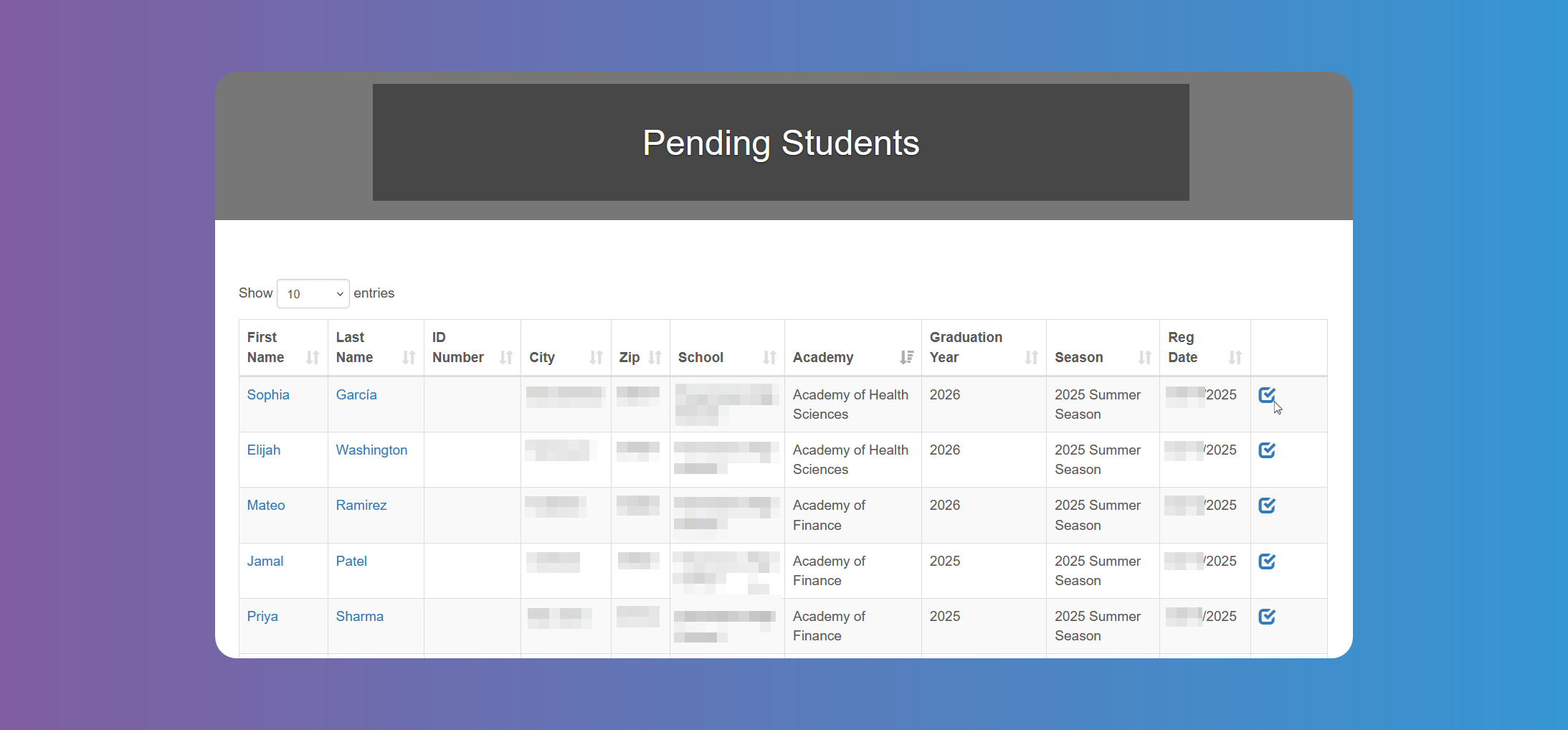Open the Show entries dropdown
The image size is (1568, 730).
(313, 293)
